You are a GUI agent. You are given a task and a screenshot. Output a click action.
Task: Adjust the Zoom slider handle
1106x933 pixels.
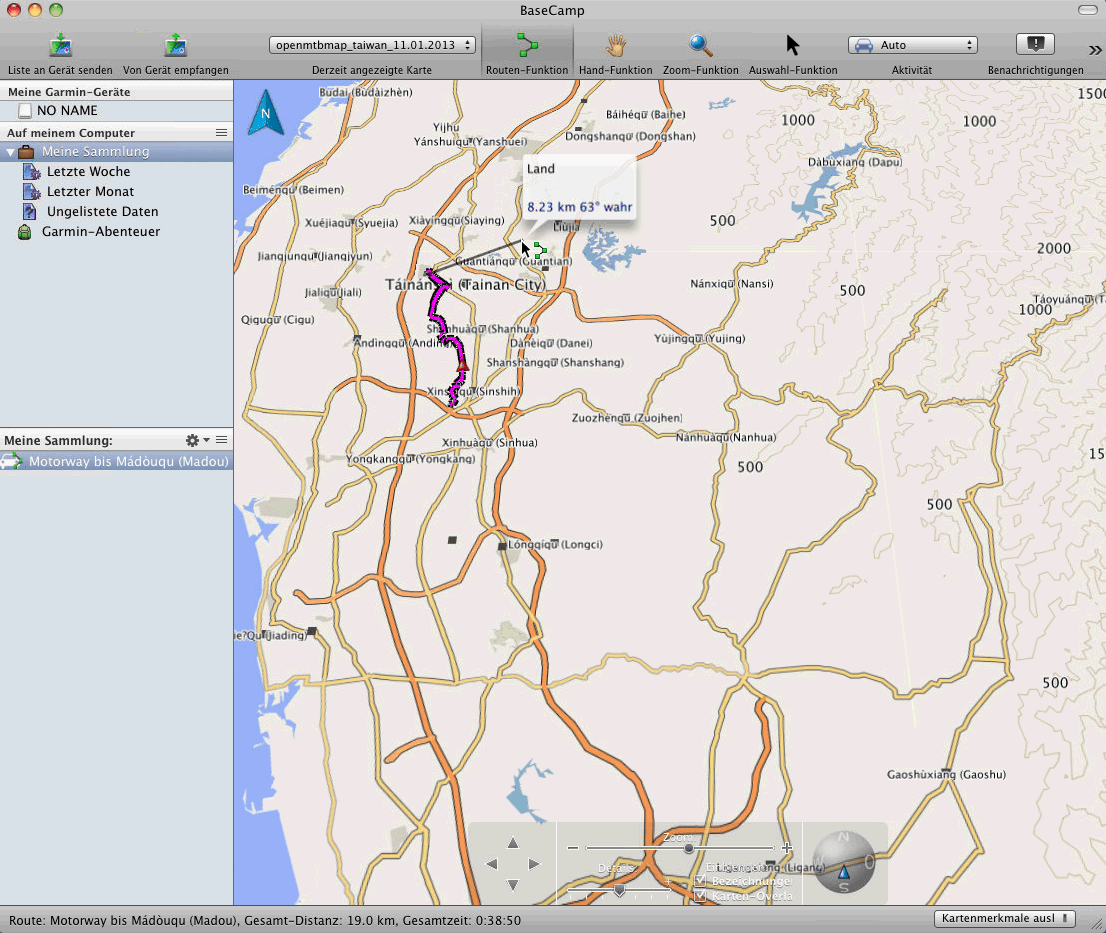point(688,848)
